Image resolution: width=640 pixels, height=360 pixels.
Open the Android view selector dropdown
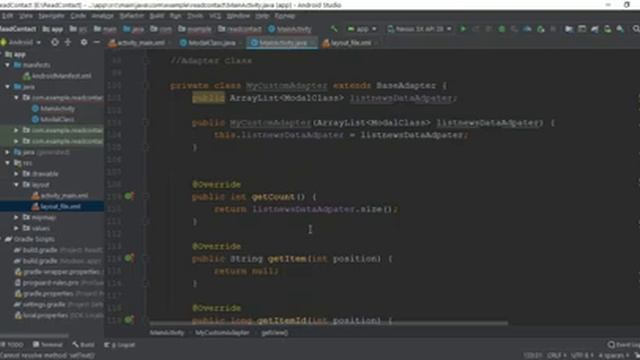(x=21, y=42)
